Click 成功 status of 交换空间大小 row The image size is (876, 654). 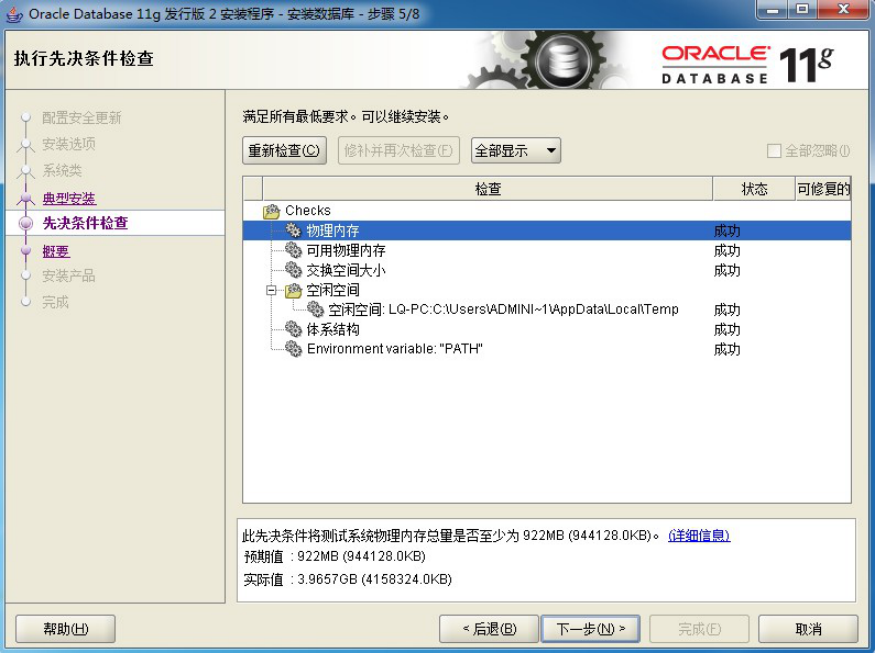point(727,270)
